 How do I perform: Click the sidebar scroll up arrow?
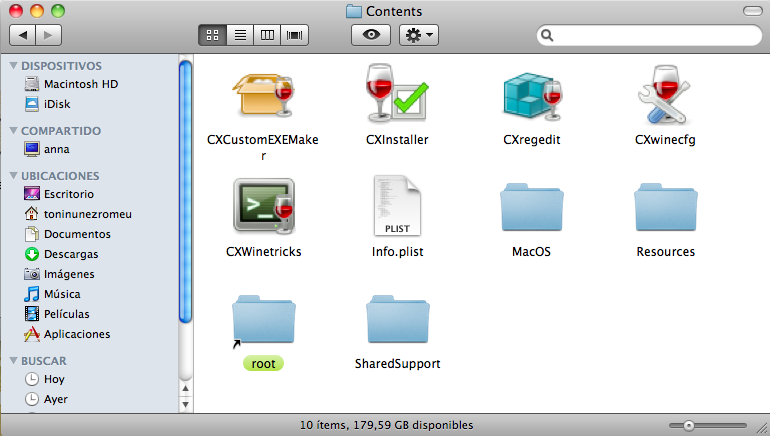click(185, 389)
